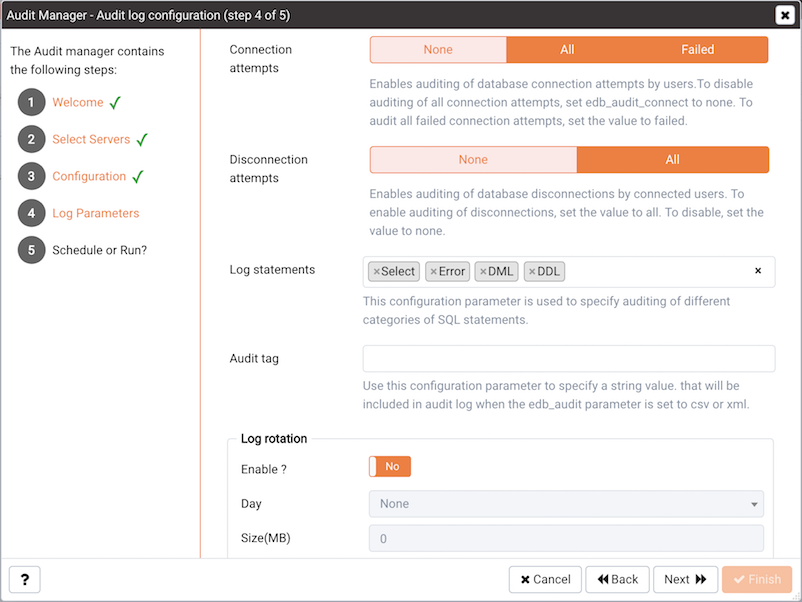Click the green checkmark beside Configuration

click(138, 176)
